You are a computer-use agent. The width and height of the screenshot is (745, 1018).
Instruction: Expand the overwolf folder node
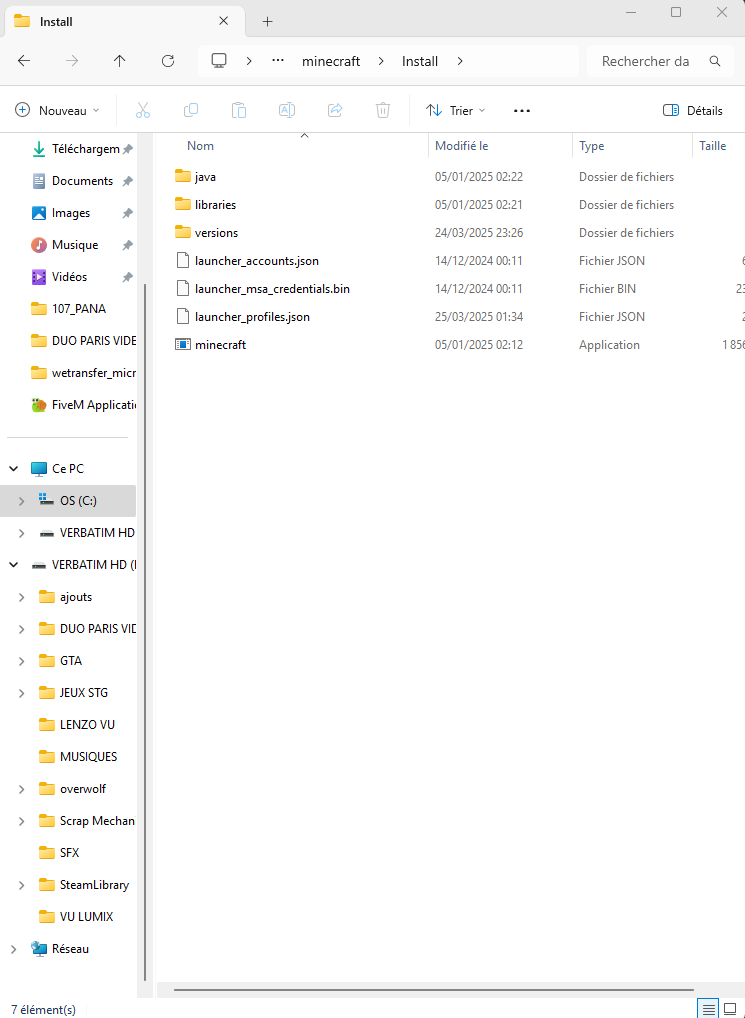[x=21, y=789]
